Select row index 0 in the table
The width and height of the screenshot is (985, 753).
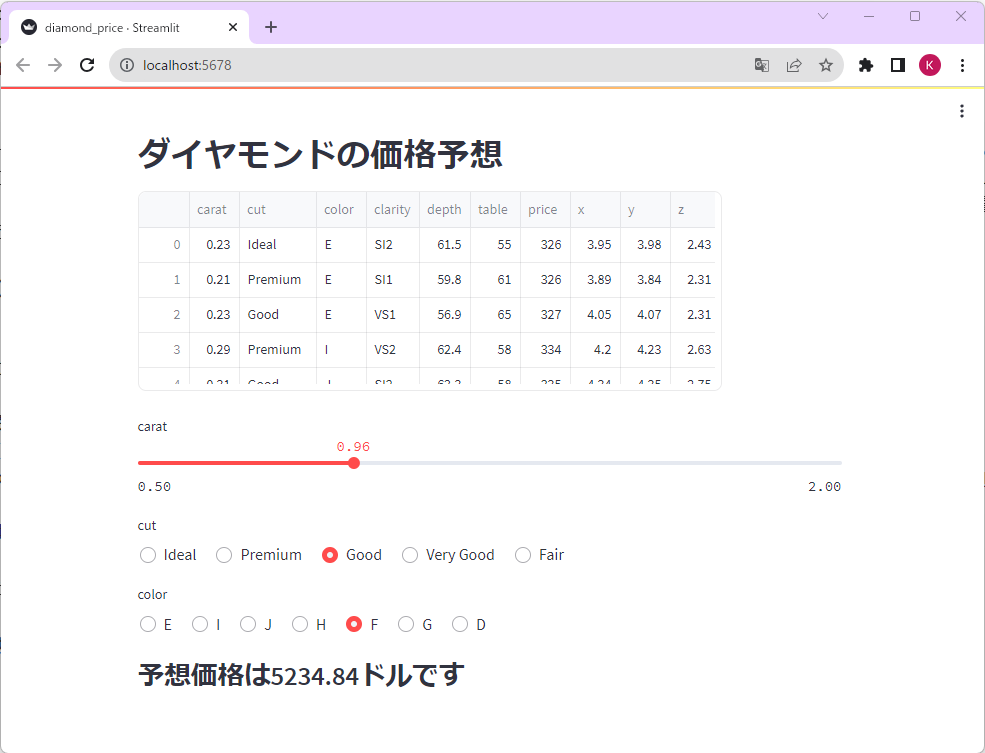pyautogui.click(x=164, y=245)
